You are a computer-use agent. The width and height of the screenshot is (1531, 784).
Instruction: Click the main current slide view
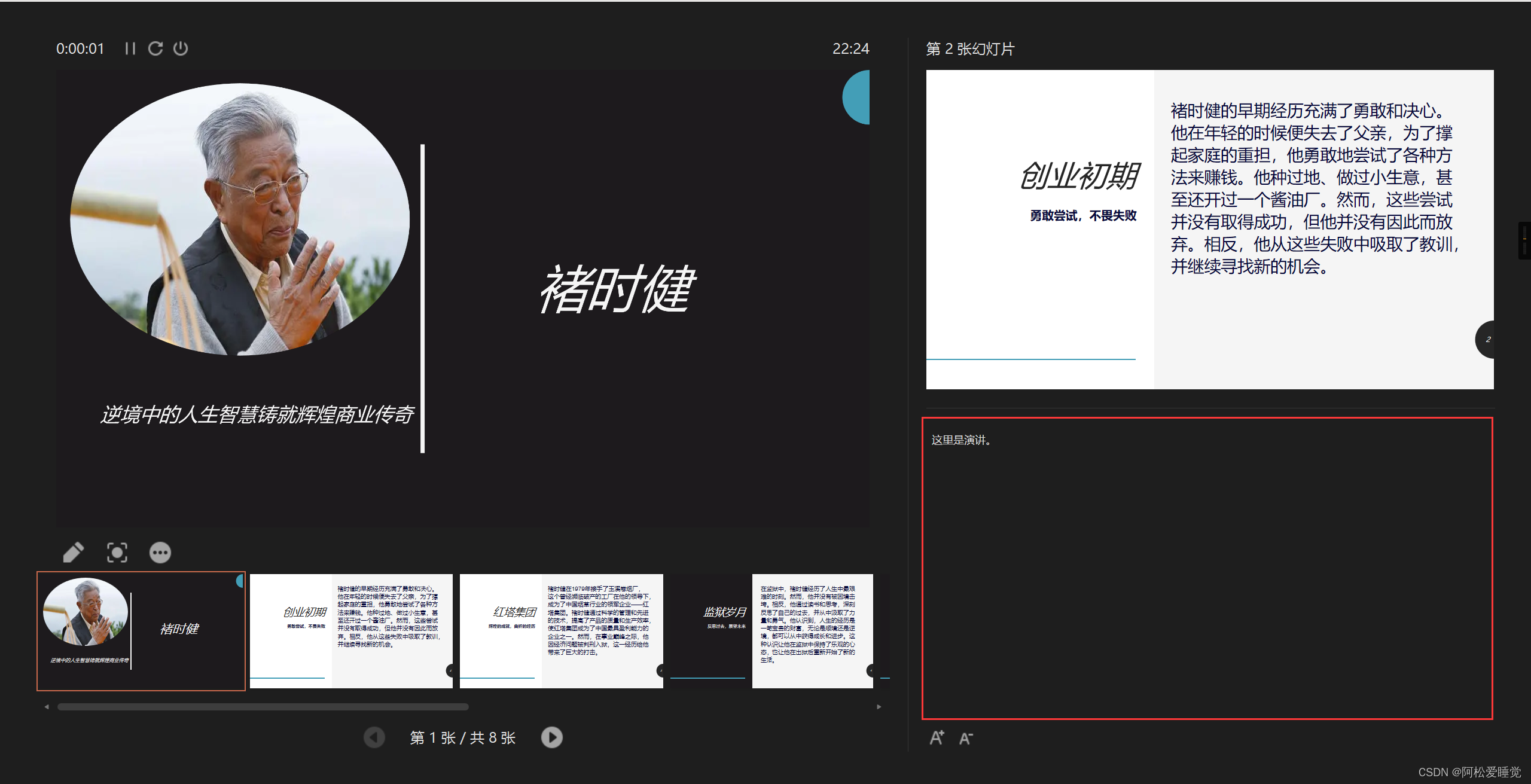(462, 298)
